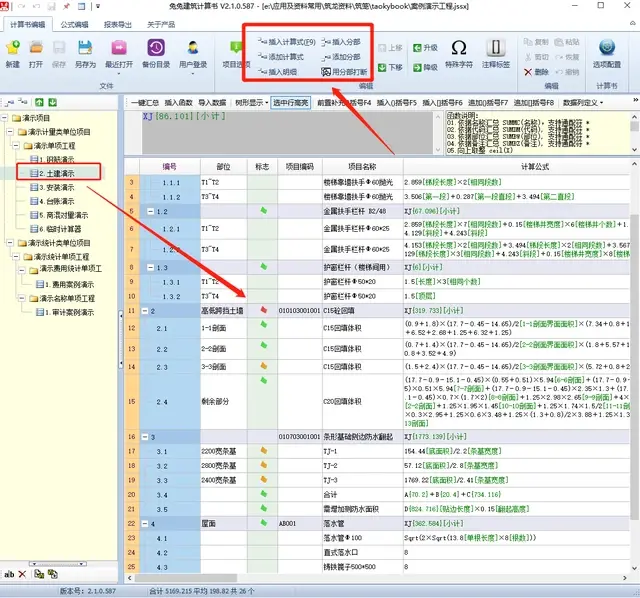Toggle 选中行高亮 row highlight button
640x598 pixels.
coord(292,102)
